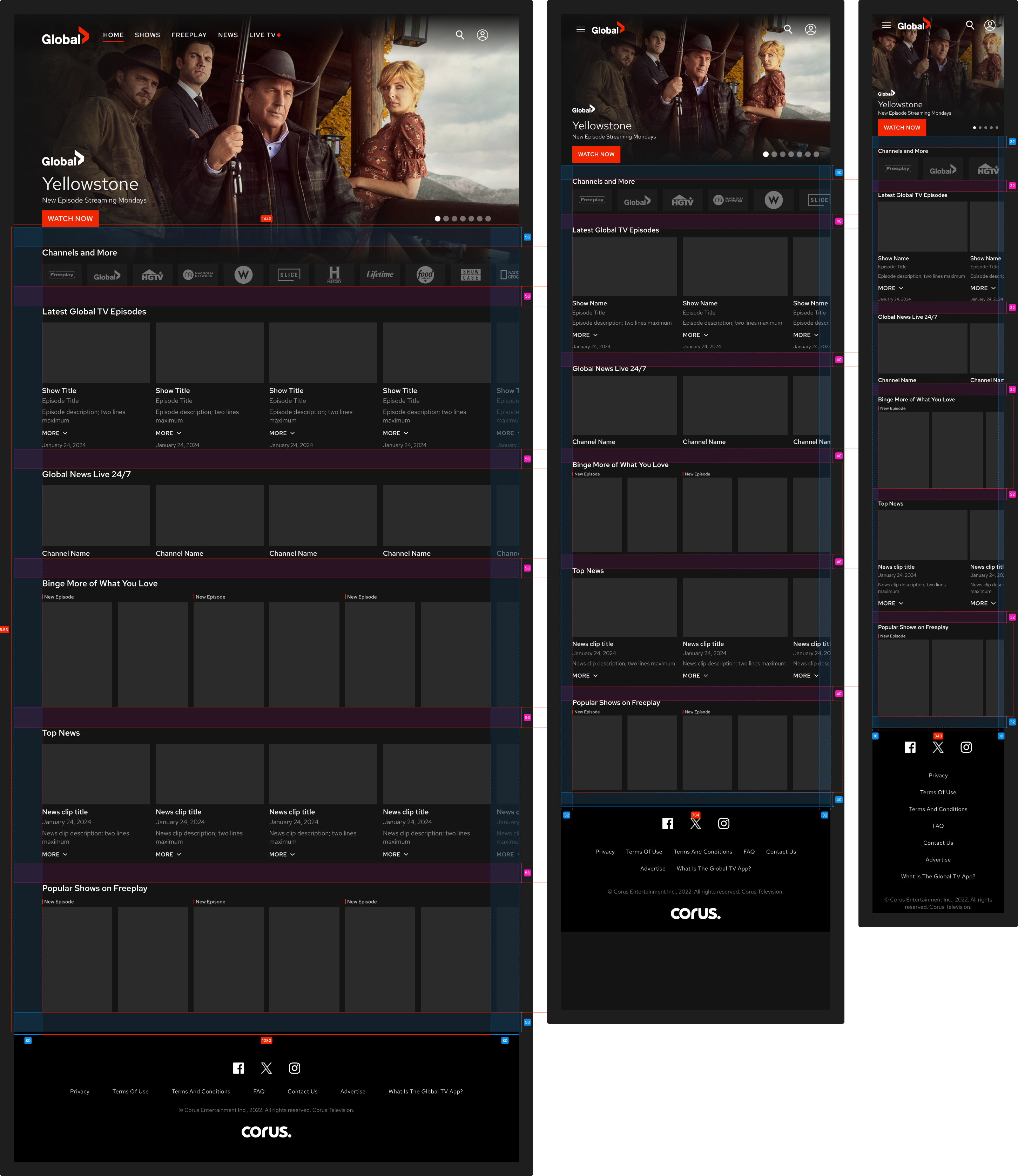Select the HGTV logo in tablet channels row

683,201
